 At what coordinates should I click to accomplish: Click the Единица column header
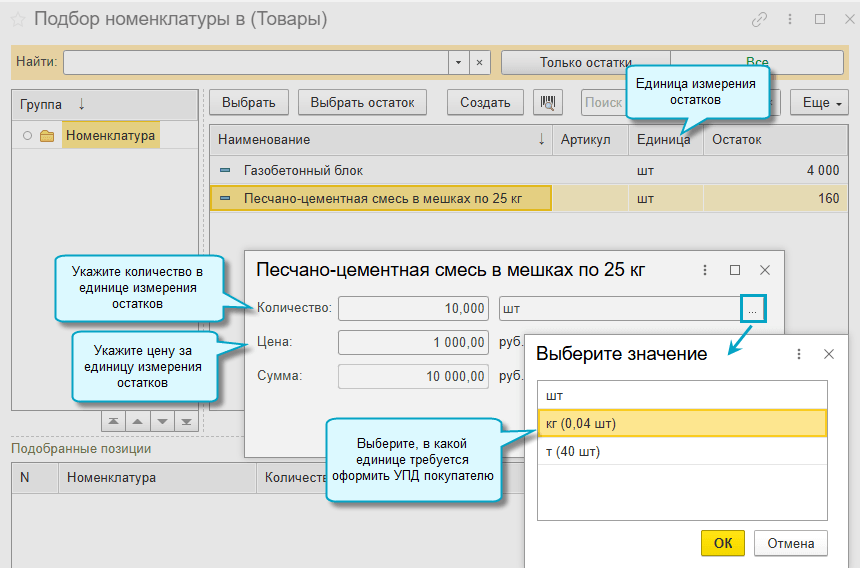click(x=666, y=140)
